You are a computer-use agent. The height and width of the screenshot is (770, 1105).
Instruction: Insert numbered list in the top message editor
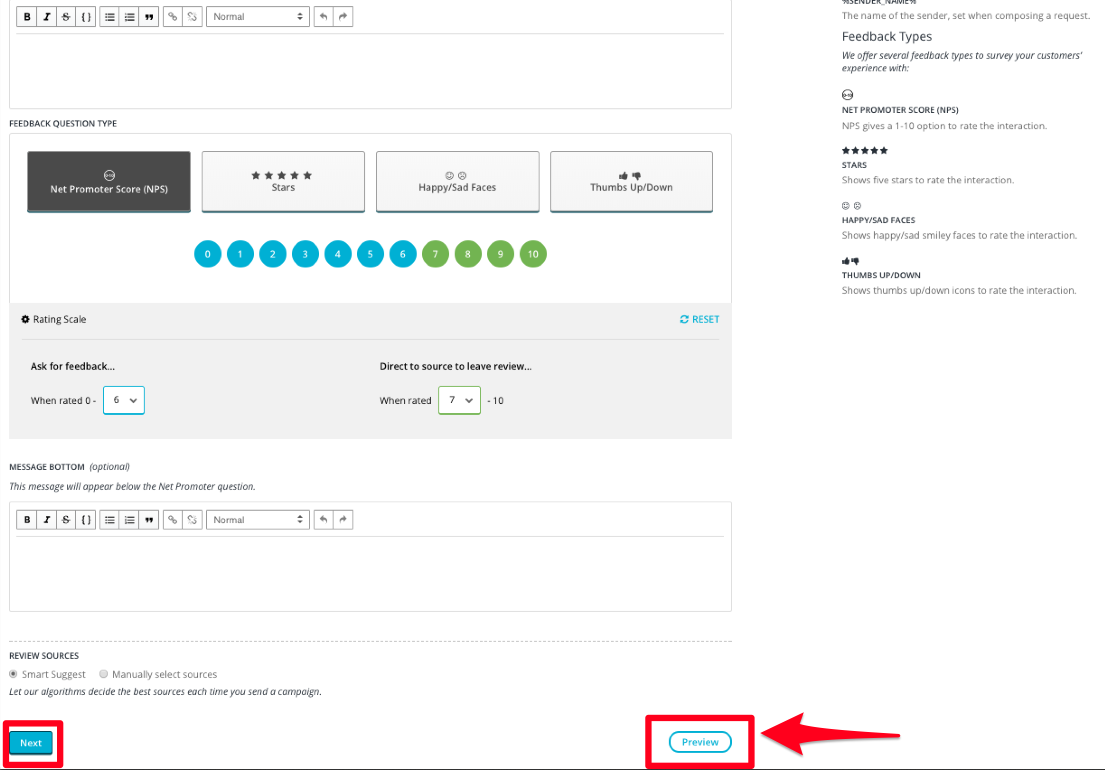130,17
